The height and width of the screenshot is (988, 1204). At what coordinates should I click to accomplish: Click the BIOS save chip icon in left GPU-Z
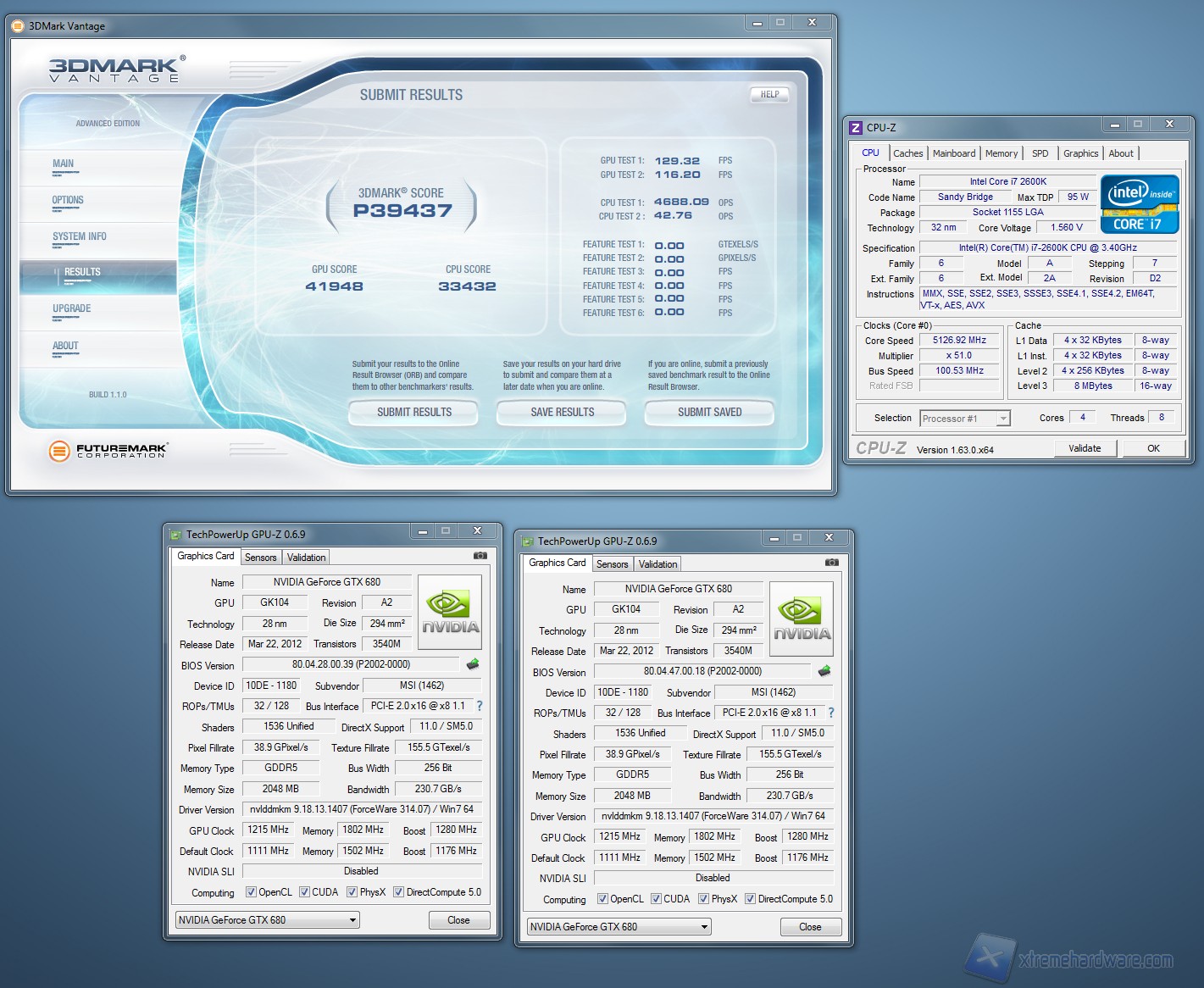tap(473, 664)
